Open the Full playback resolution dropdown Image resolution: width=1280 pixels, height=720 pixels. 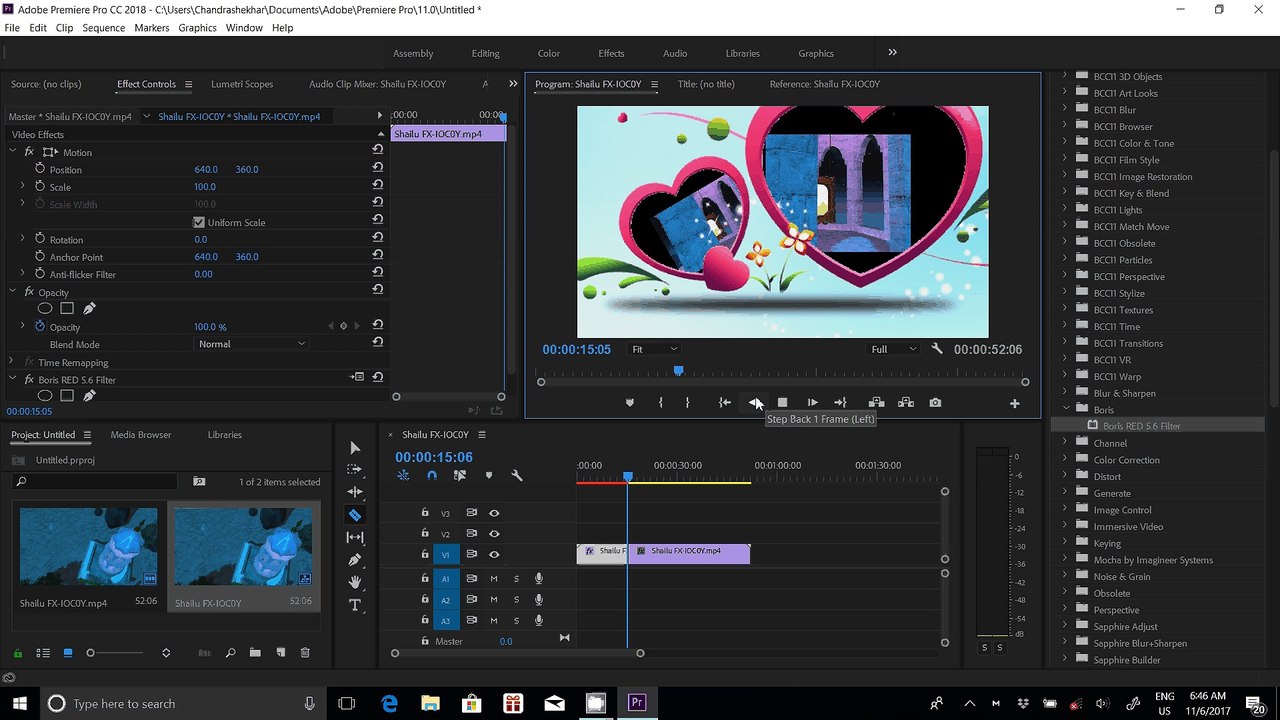[893, 349]
